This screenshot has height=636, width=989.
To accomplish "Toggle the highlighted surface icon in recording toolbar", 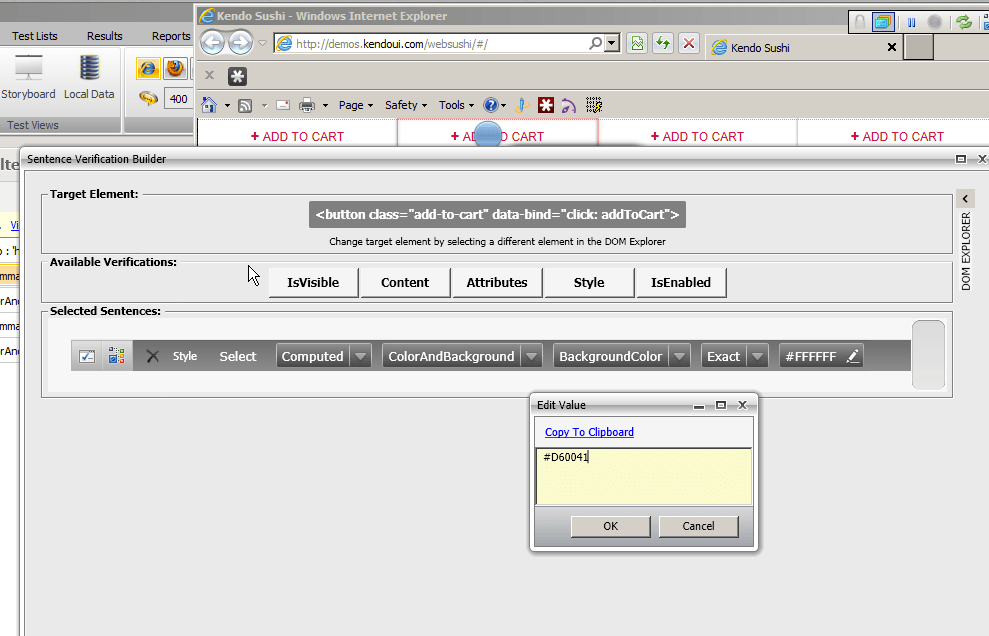I will (883, 22).
